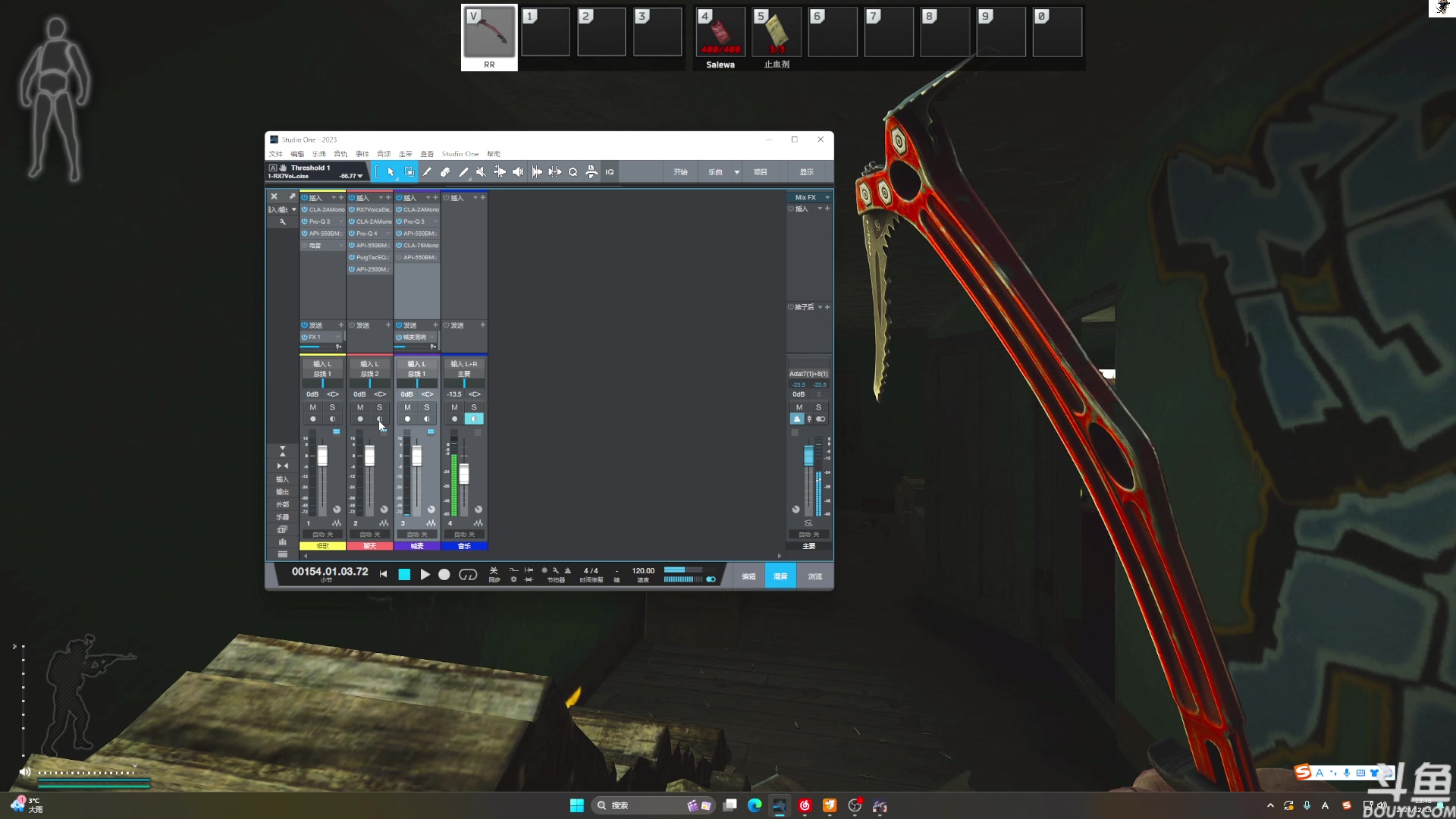Toggle the loop button in transport
Screen dimensions: 1456x819
[468, 575]
